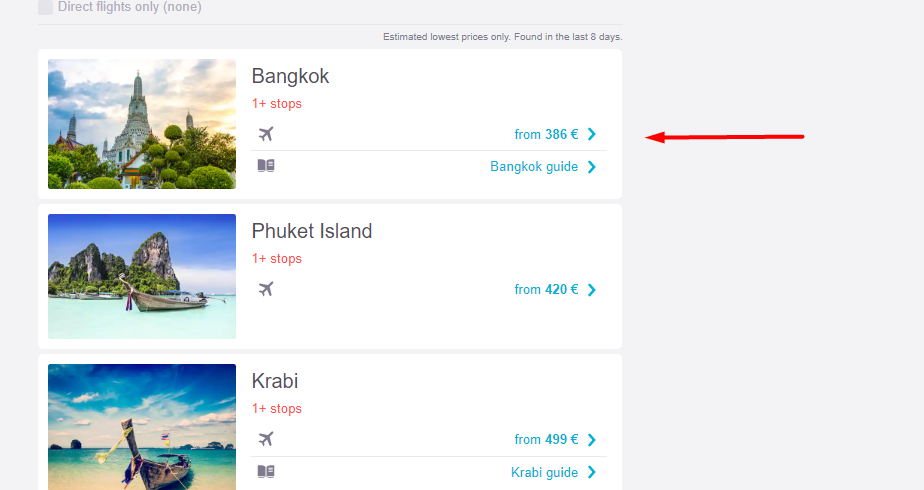Select Krabi flights from 499 €
The height and width of the screenshot is (490, 924).
(x=546, y=440)
